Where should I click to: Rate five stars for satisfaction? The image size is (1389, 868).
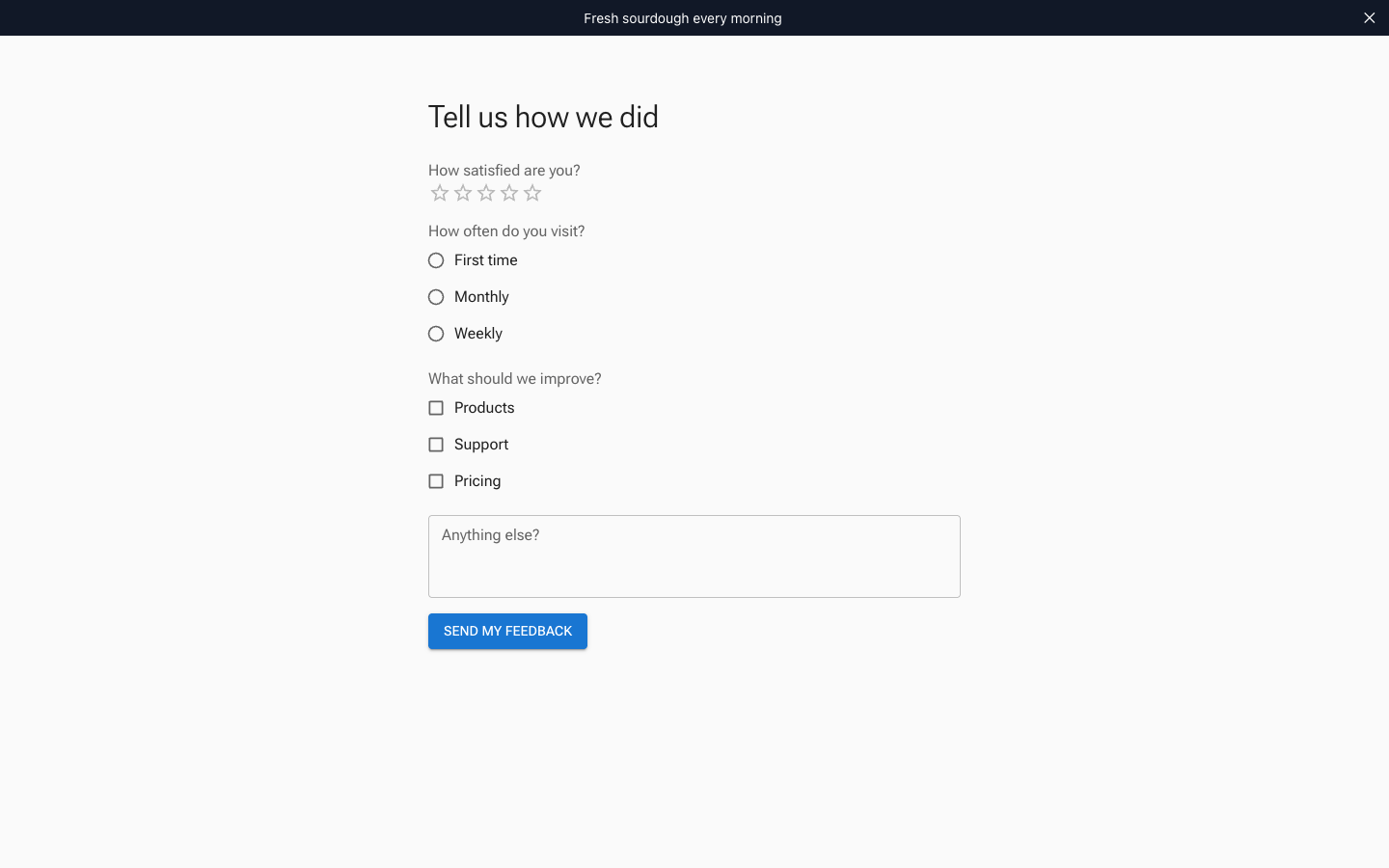click(x=532, y=193)
